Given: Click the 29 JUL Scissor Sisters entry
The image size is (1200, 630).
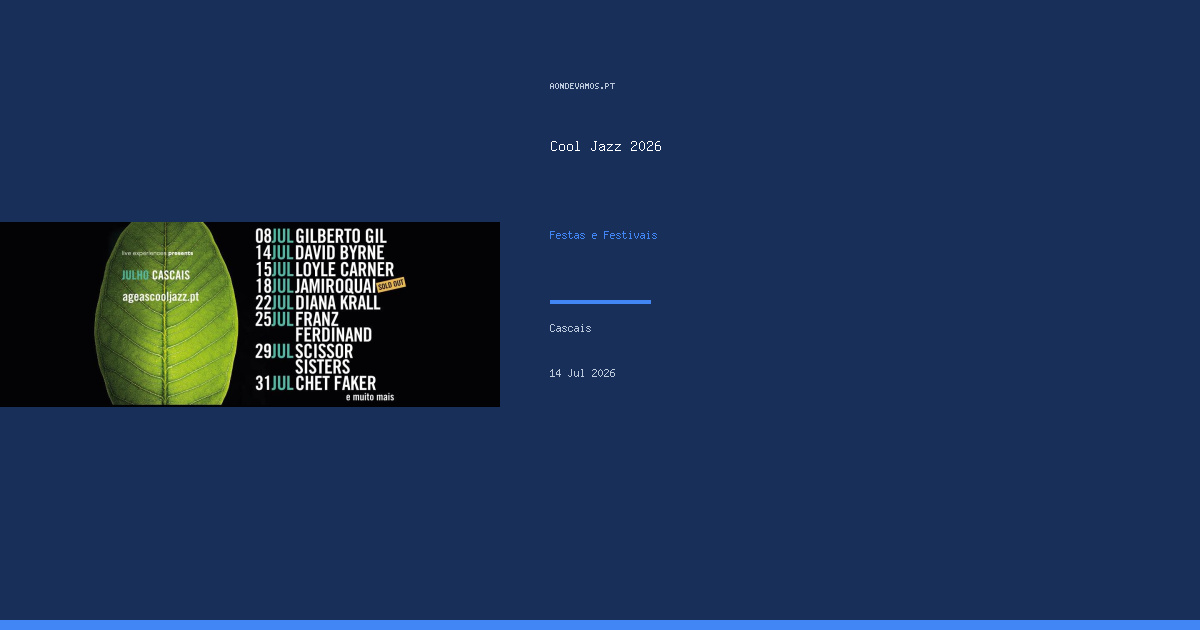Looking at the screenshot, I should [304, 359].
